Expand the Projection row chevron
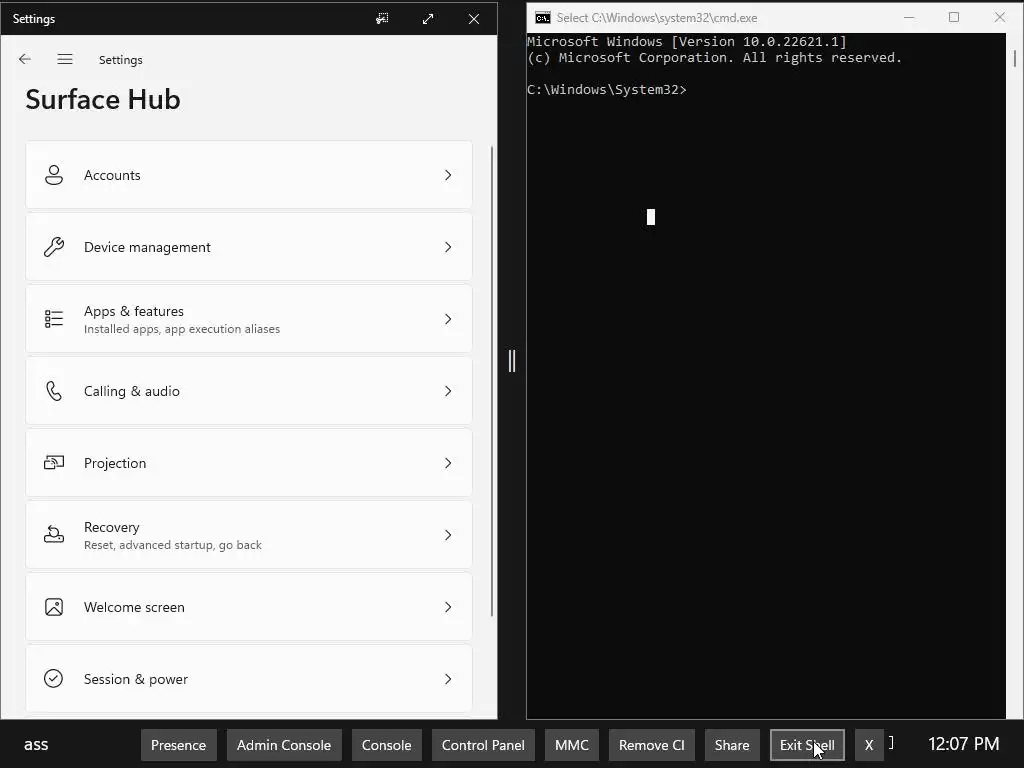 pyautogui.click(x=448, y=463)
